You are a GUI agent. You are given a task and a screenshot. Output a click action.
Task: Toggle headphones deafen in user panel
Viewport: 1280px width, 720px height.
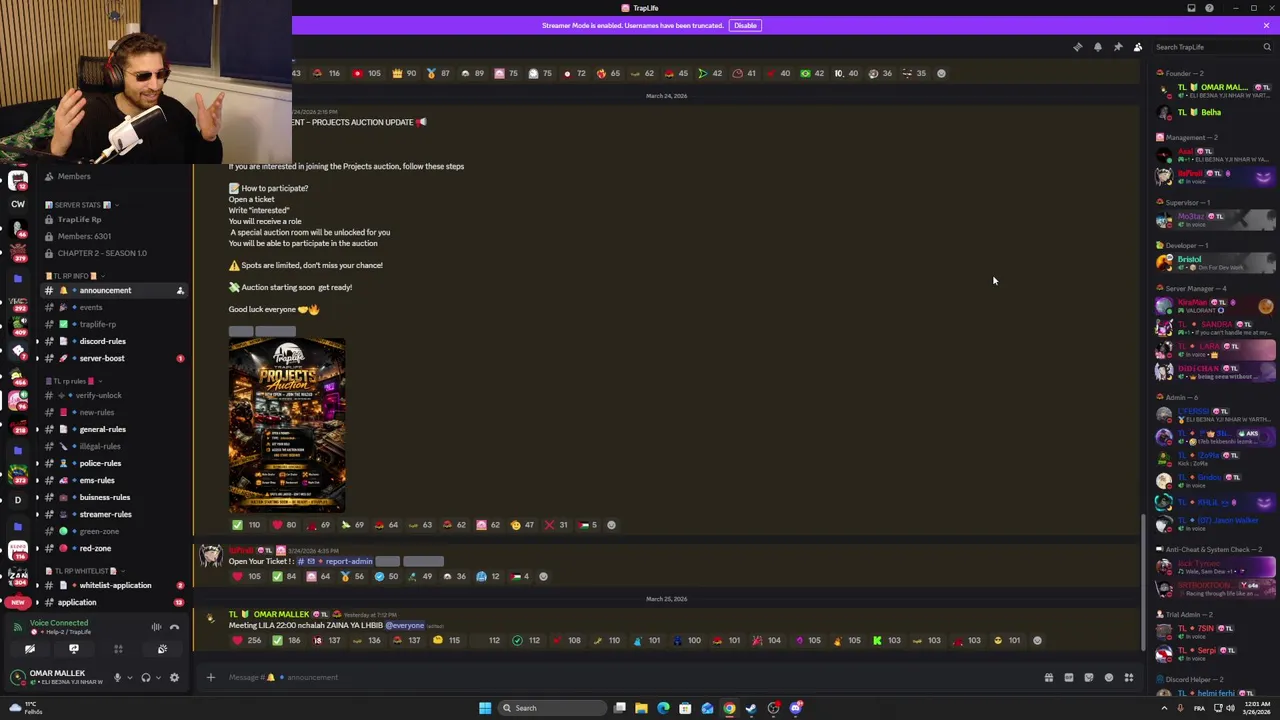pos(145,677)
